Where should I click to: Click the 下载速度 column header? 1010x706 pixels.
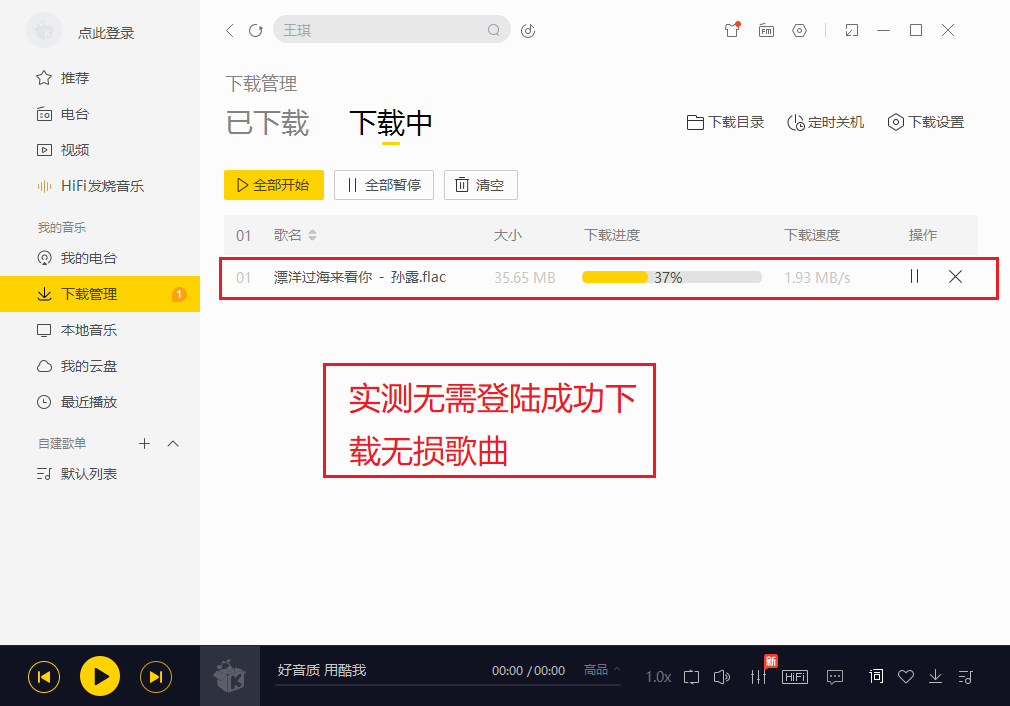tap(812, 235)
